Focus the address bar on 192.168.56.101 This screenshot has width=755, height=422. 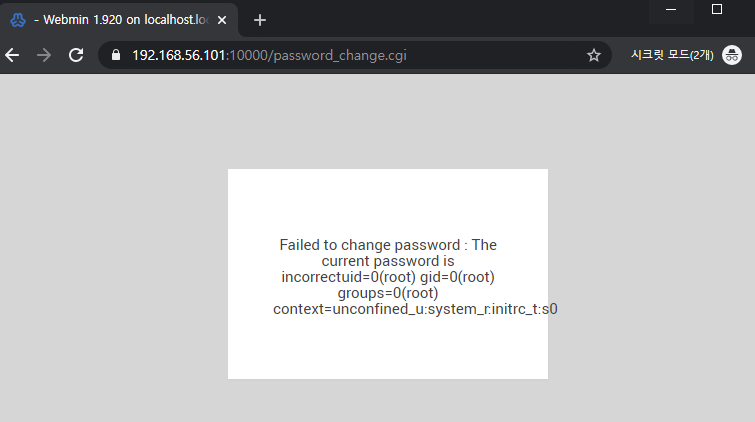coord(179,55)
